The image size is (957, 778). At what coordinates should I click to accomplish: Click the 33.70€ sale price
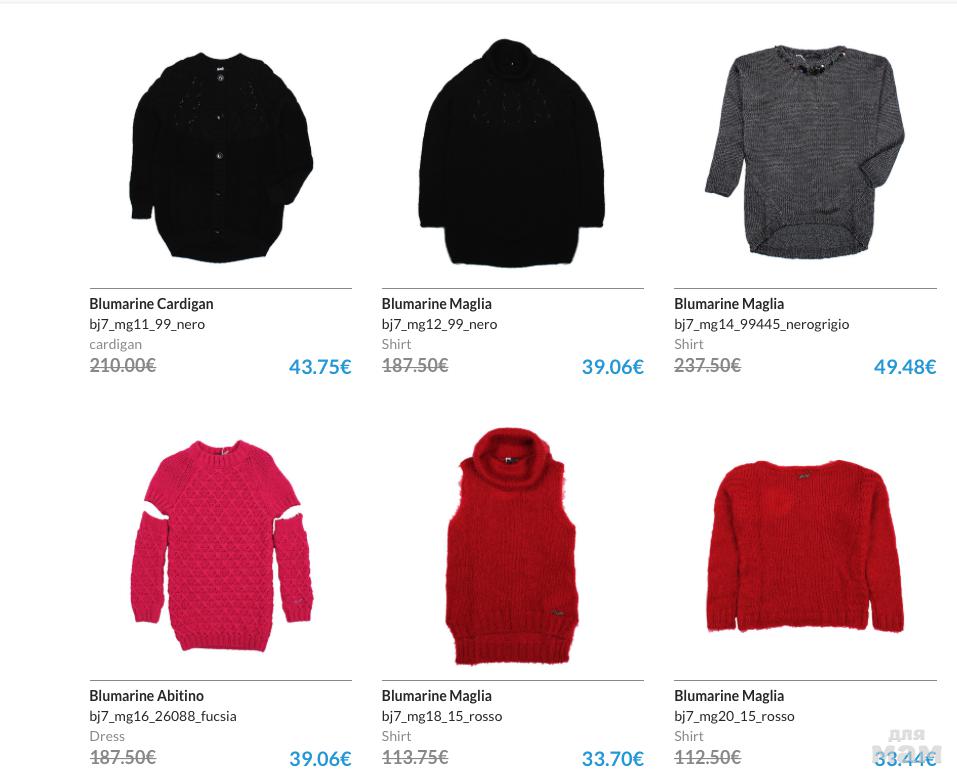coord(612,758)
